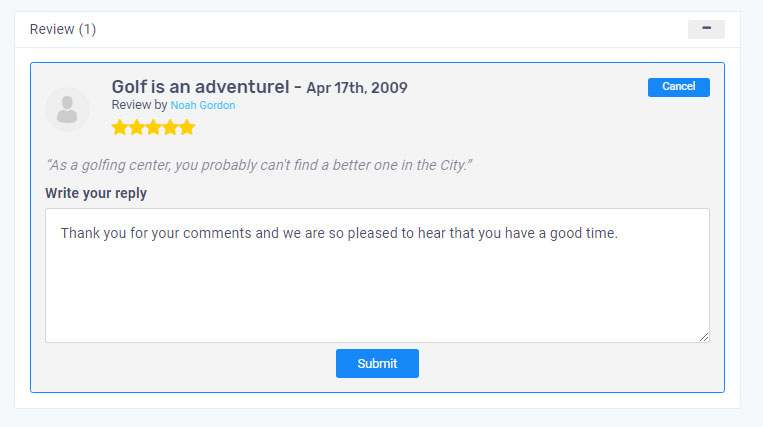Click the review date "Apr 17th, 2009"
The image size is (763, 427).
pyautogui.click(x=357, y=88)
